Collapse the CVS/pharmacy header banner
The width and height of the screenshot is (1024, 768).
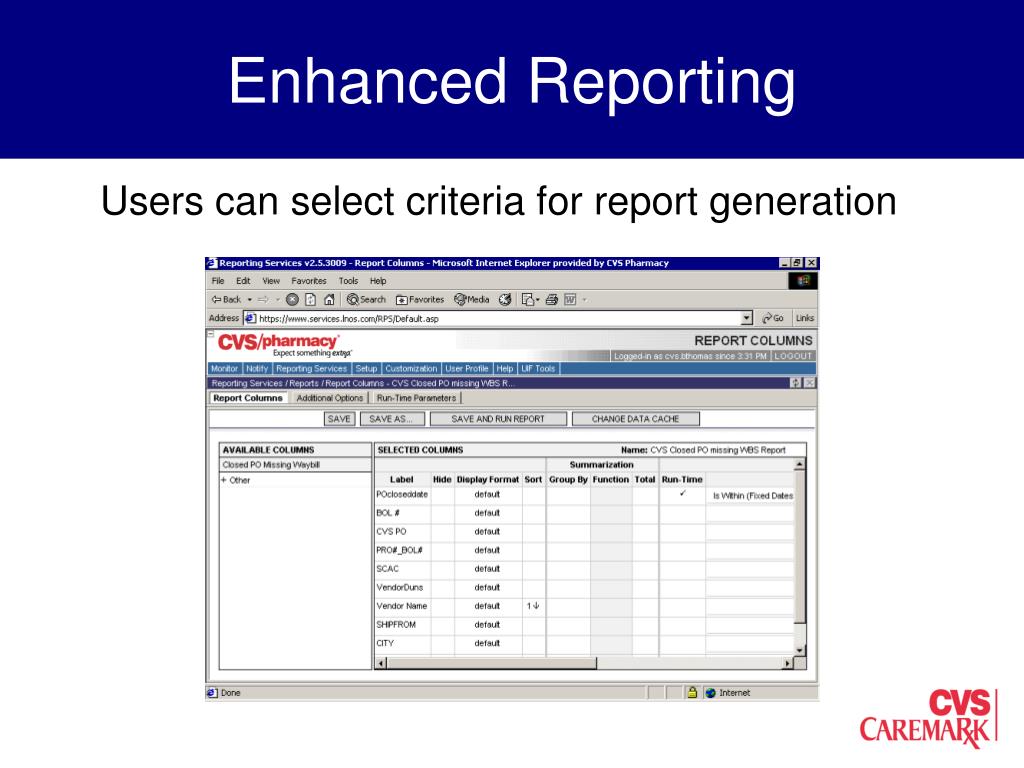[210, 334]
